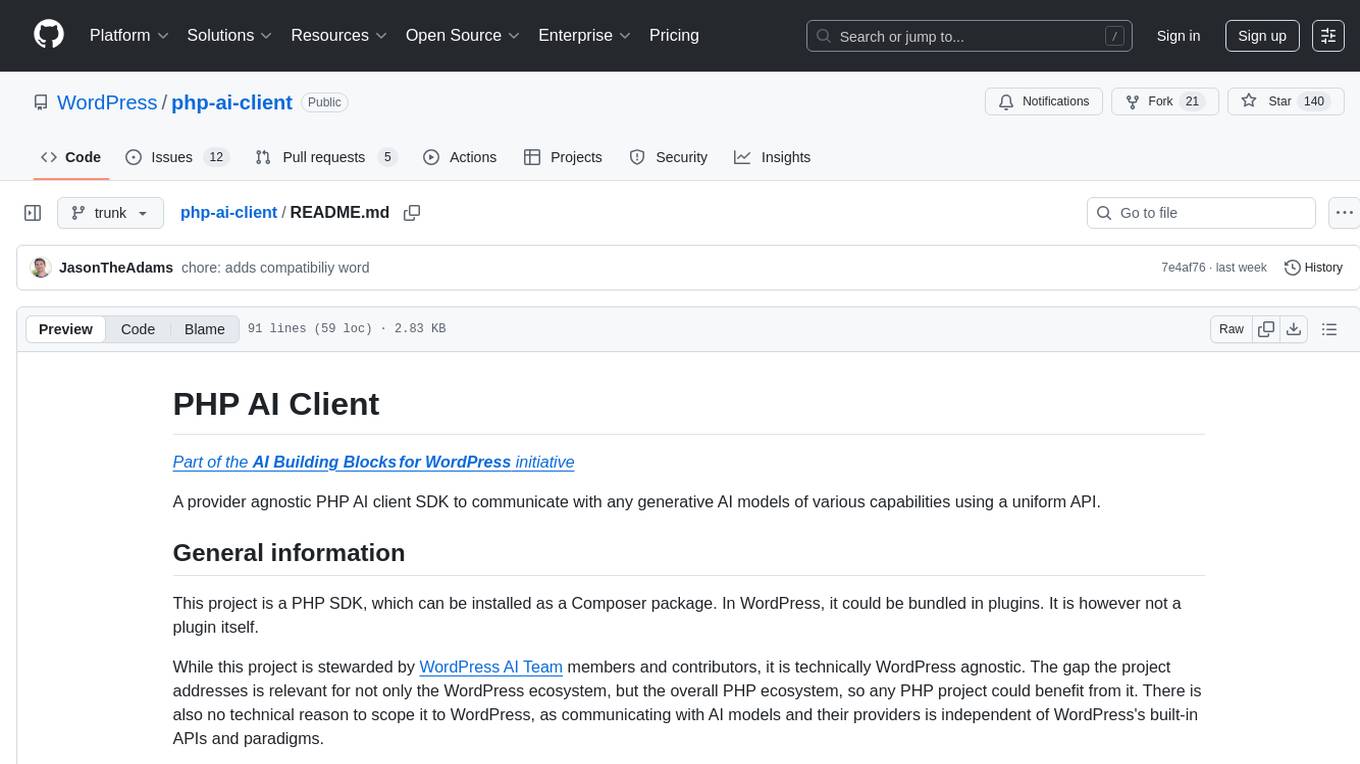Open the Raw file view
The image size is (1360, 764).
1231,329
